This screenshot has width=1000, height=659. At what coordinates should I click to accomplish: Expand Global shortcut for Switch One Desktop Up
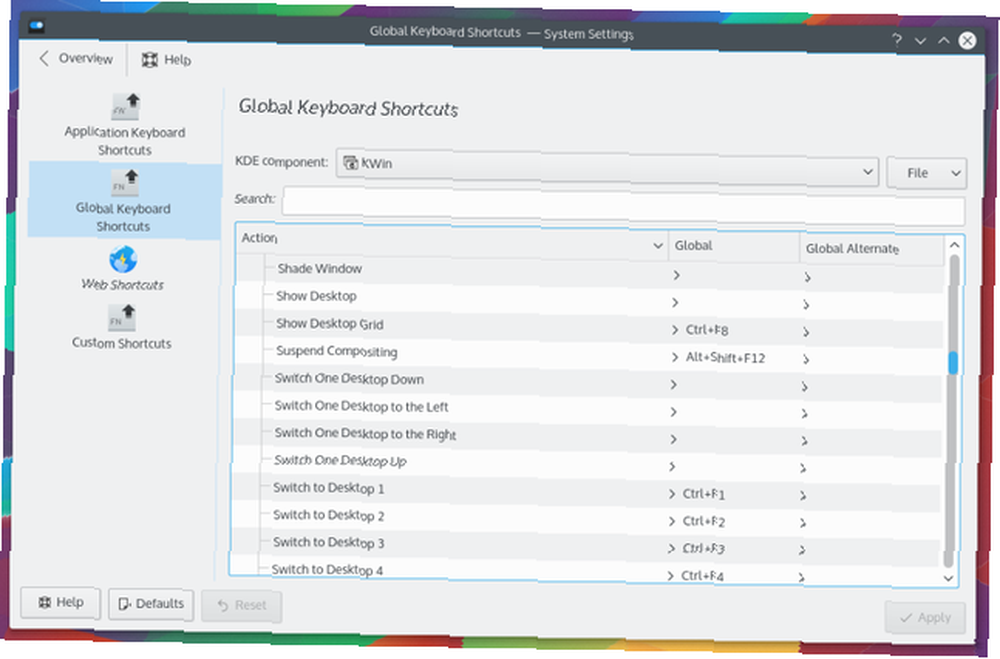(x=672, y=467)
